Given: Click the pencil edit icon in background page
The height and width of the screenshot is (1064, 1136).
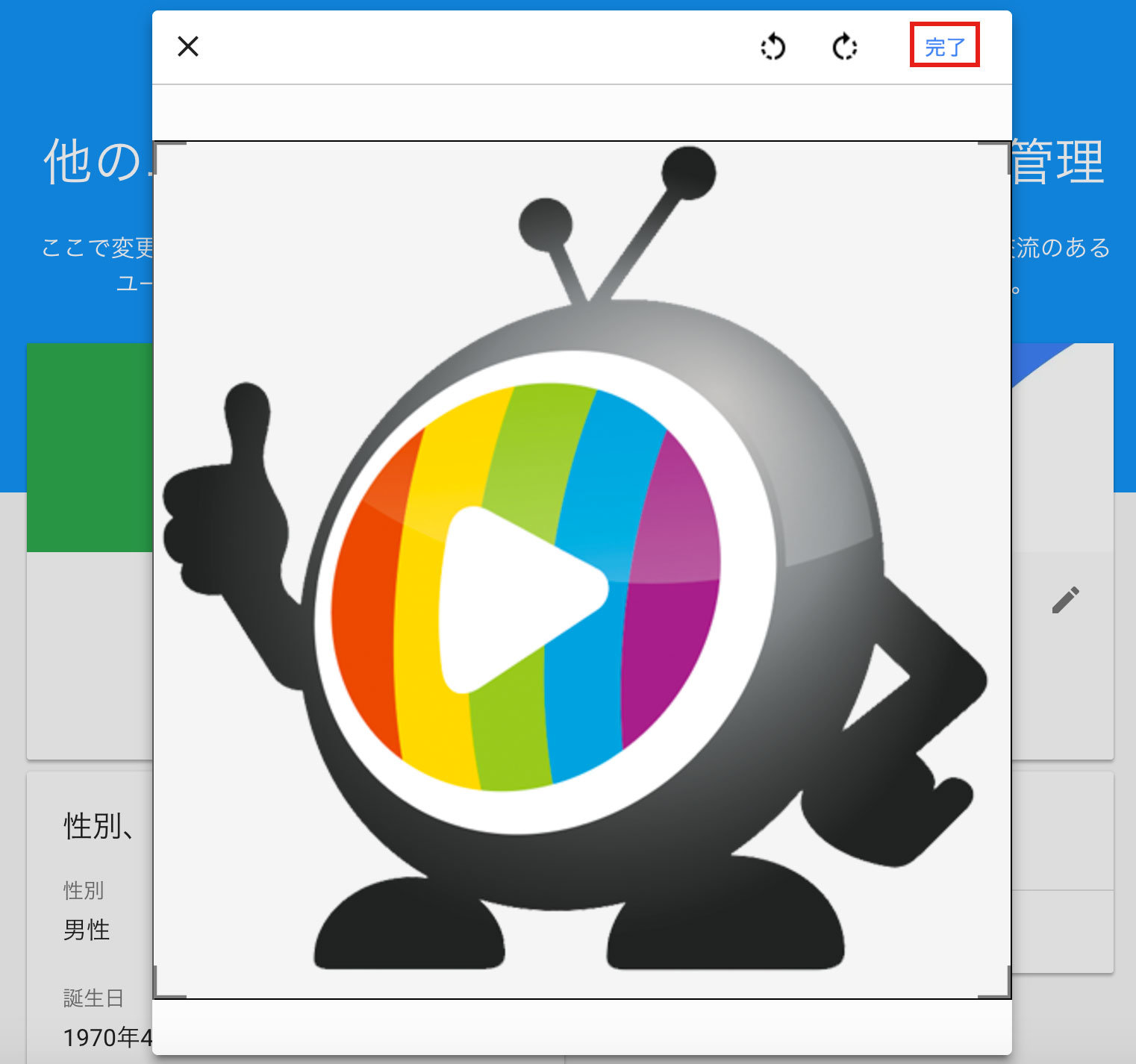Looking at the screenshot, I should click(1065, 600).
